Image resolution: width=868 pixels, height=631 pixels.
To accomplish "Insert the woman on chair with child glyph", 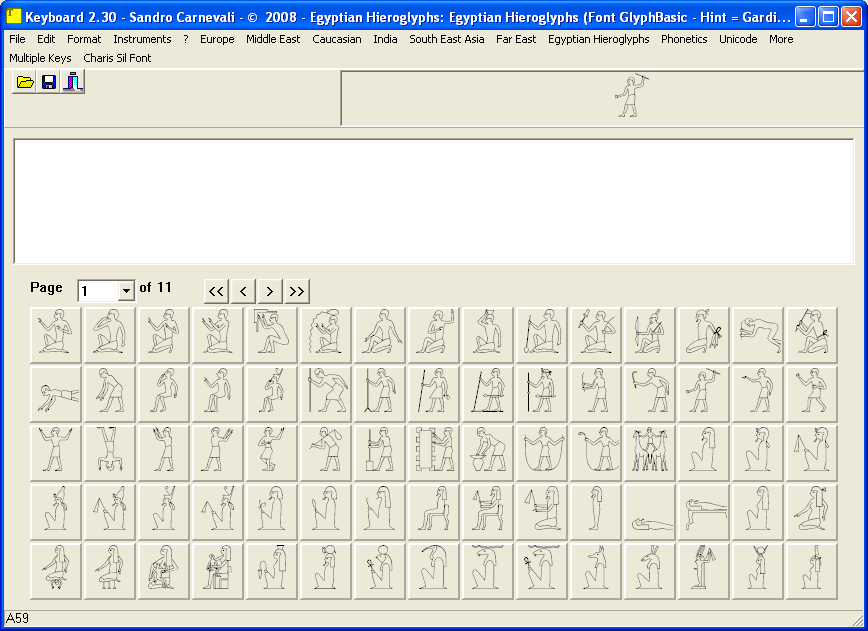I will tap(218, 571).
